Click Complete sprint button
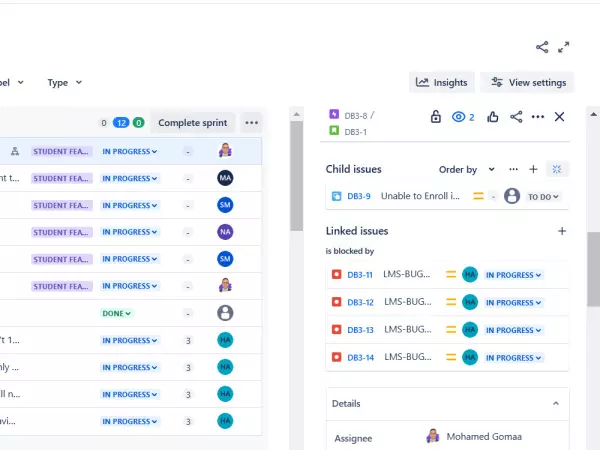 click(x=192, y=123)
